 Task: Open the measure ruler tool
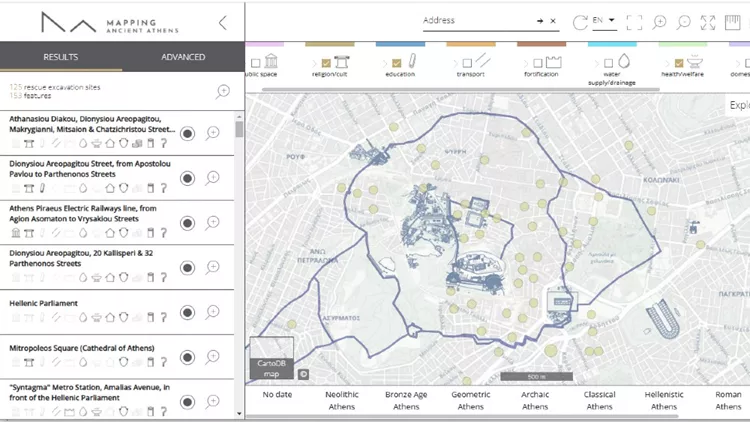click(x=733, y=22)
